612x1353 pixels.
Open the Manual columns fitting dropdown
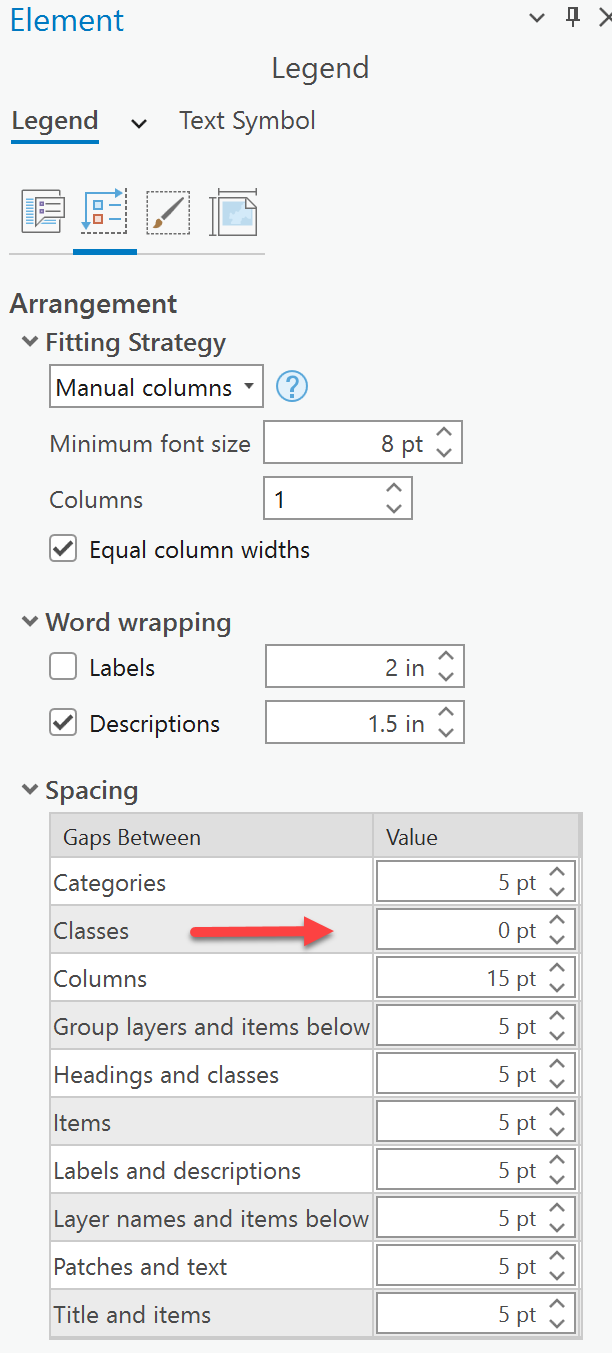(x=156, y=387)
